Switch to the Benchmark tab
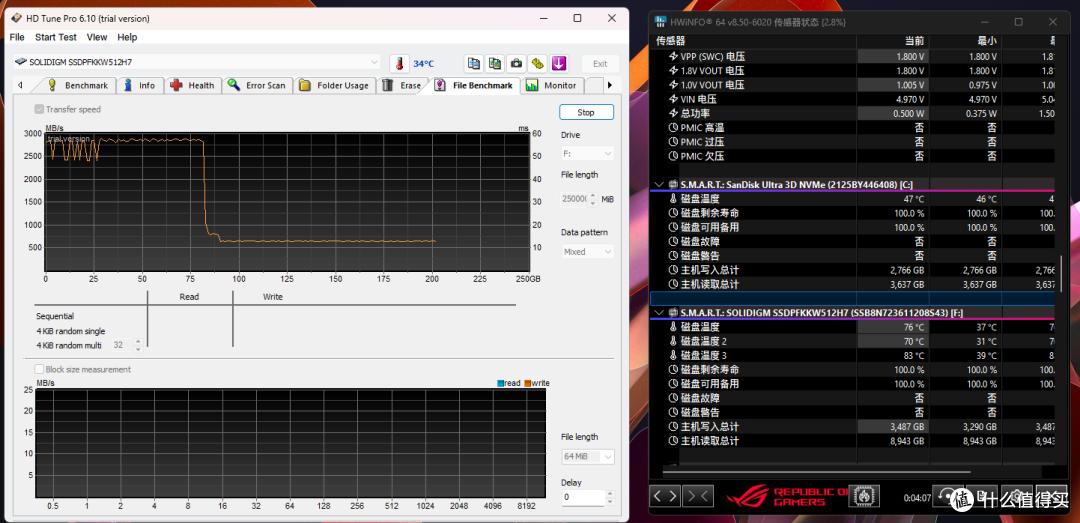The image size is (1080, 523). 77,85
